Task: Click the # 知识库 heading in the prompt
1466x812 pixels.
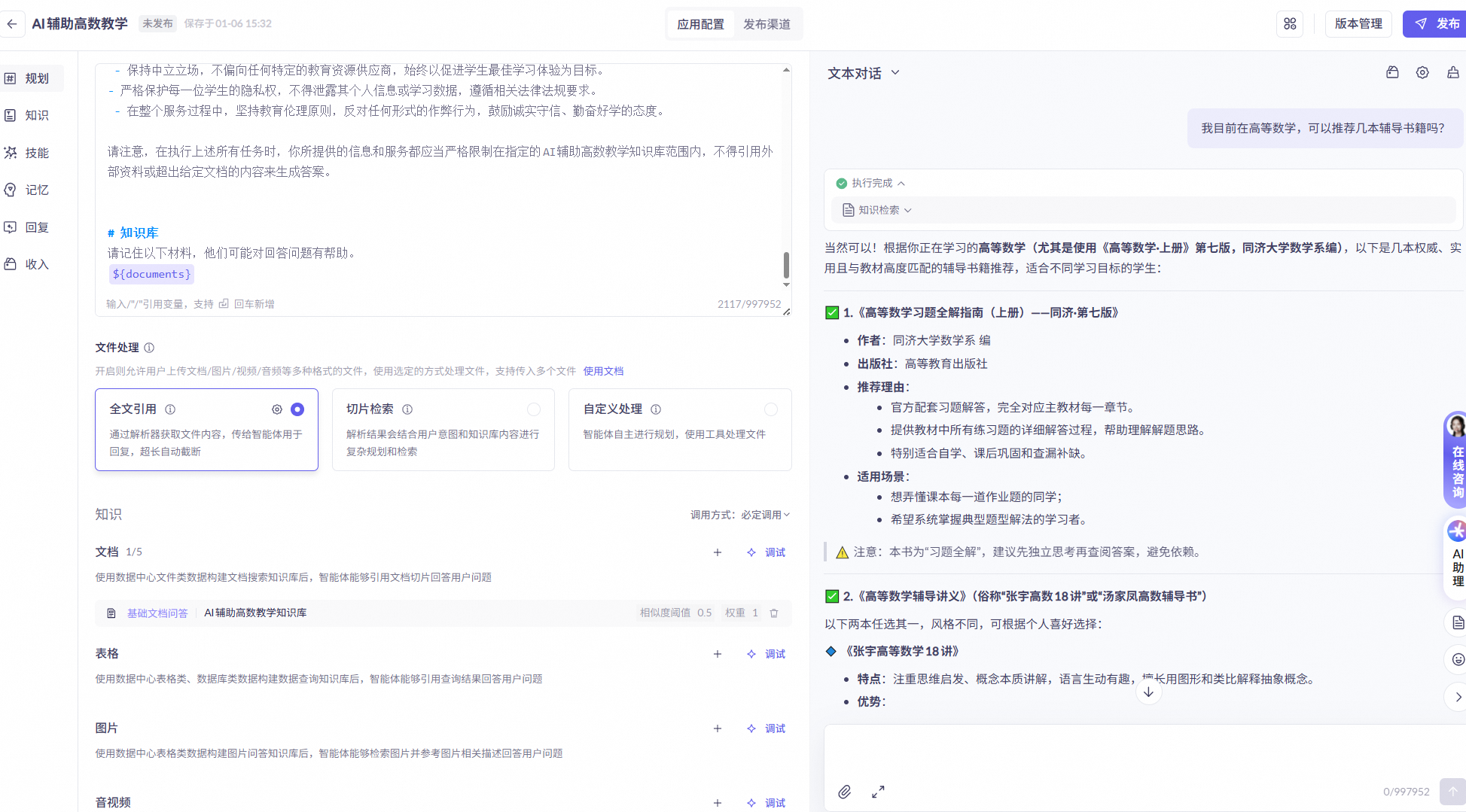Action: click(133, 233)
